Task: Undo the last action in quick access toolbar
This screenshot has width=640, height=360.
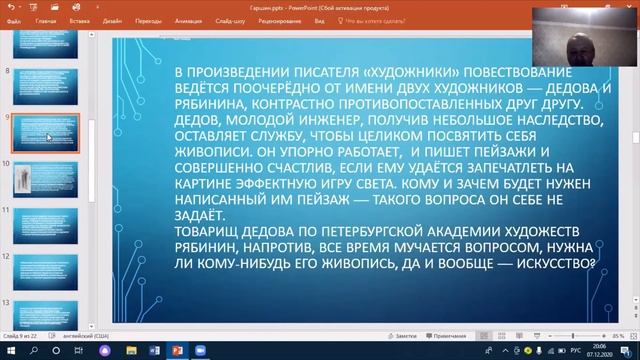Action: (x=11, y=7)
